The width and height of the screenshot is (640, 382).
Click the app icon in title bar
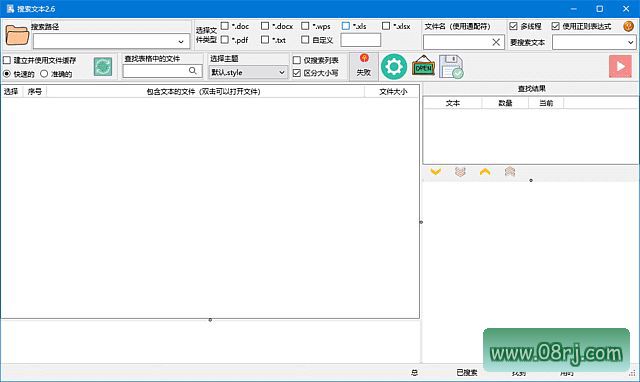[10, 9]
